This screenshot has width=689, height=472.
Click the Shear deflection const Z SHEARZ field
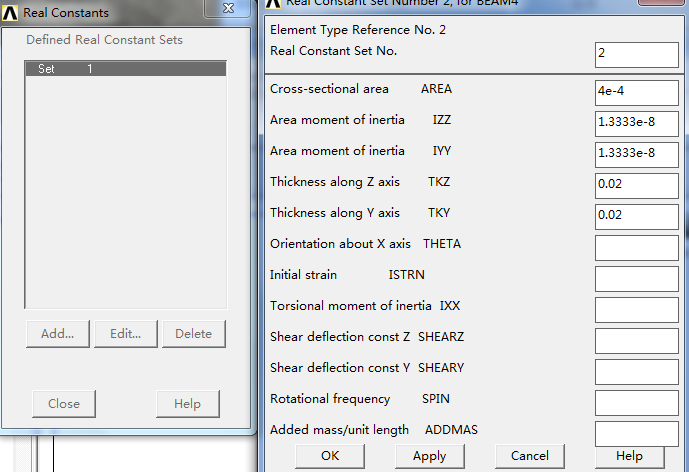637,341
